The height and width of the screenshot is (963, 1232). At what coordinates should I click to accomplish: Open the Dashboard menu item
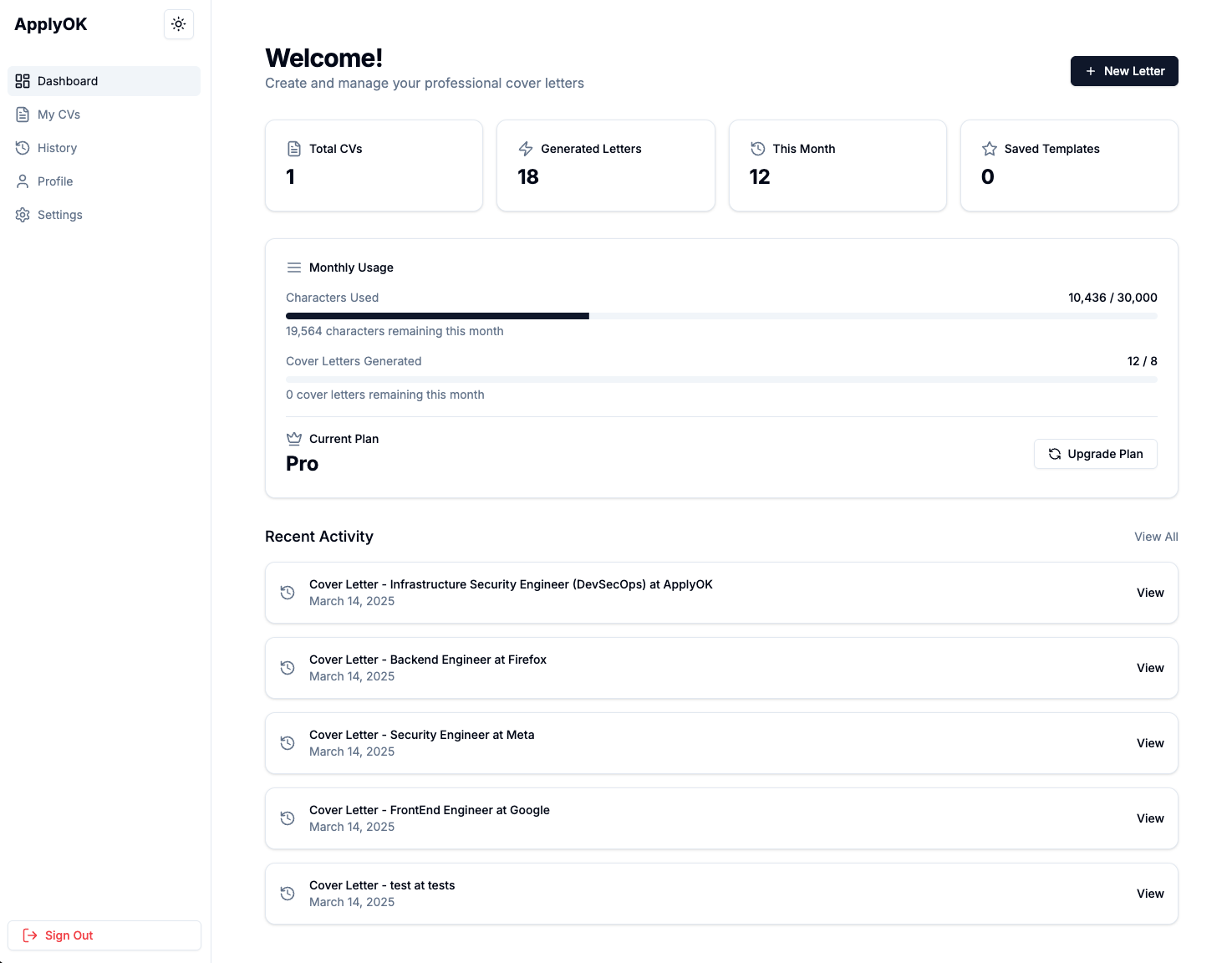(104, 81)
